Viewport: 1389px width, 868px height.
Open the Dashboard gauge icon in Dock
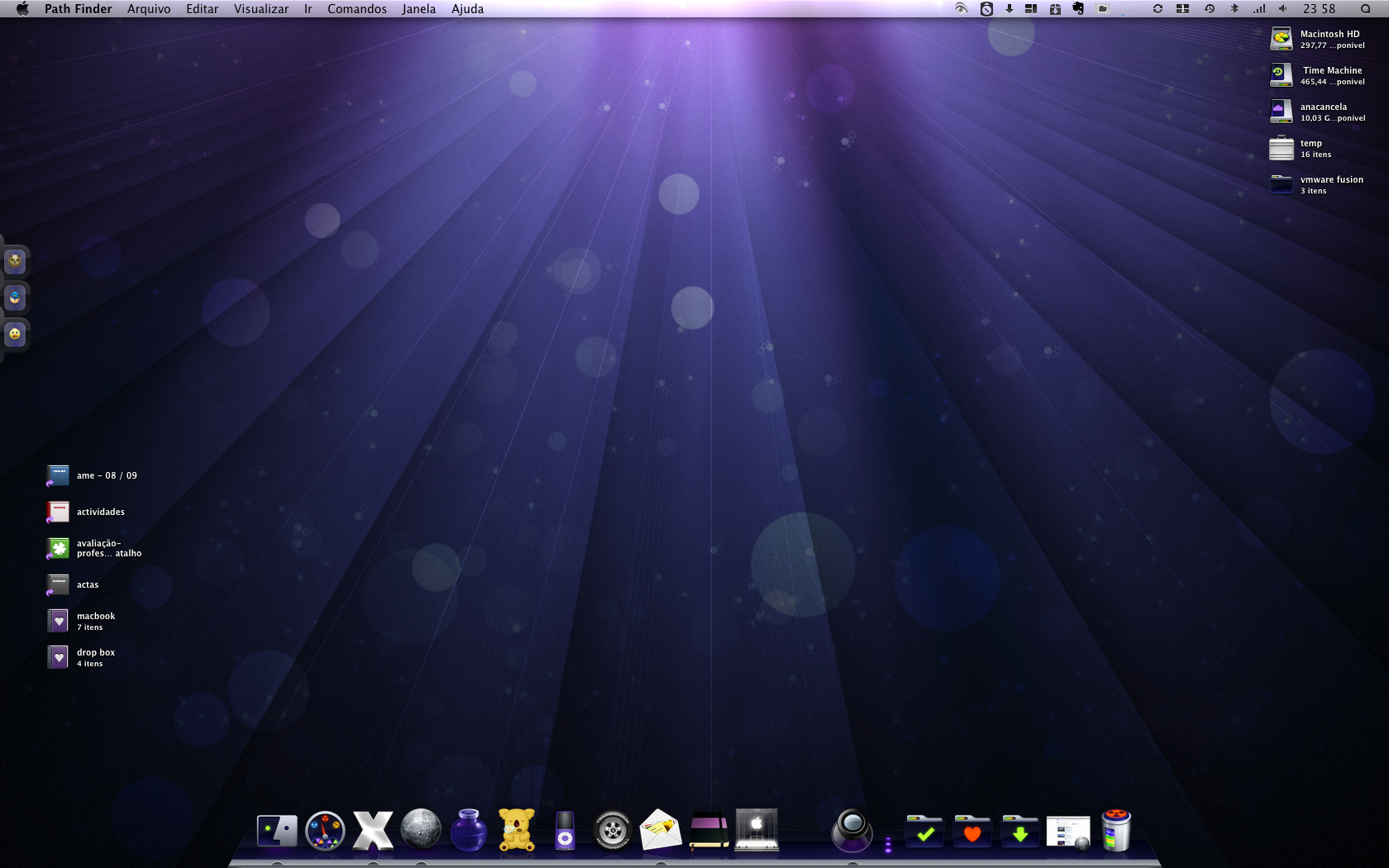coord(325,831)
